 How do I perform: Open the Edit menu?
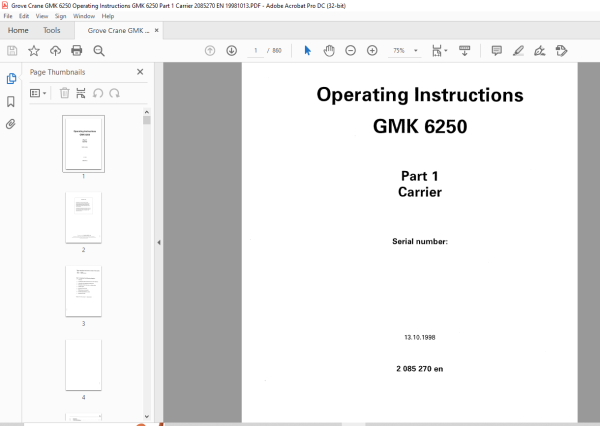point(24,16)
